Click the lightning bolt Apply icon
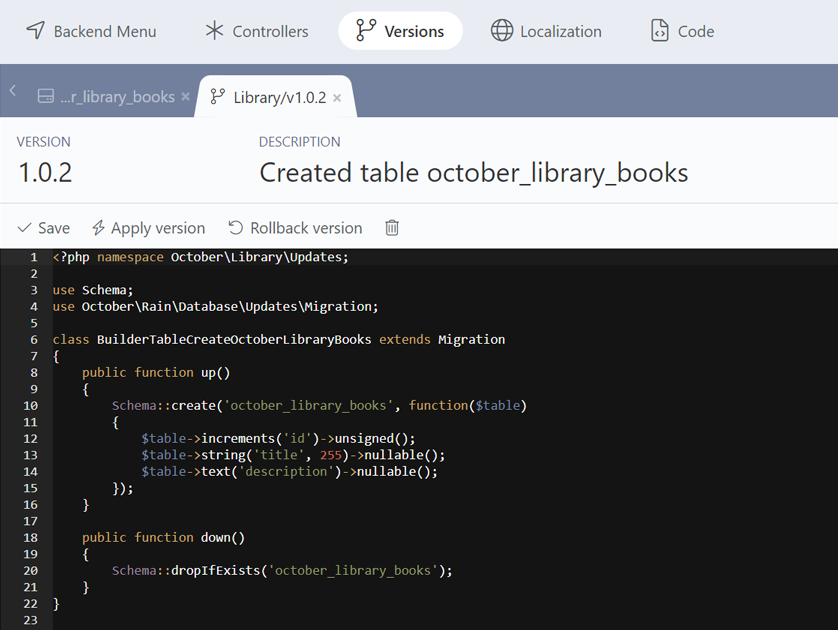Image resolution: width=838 pixels, height=630 pixels. (98, 228)
